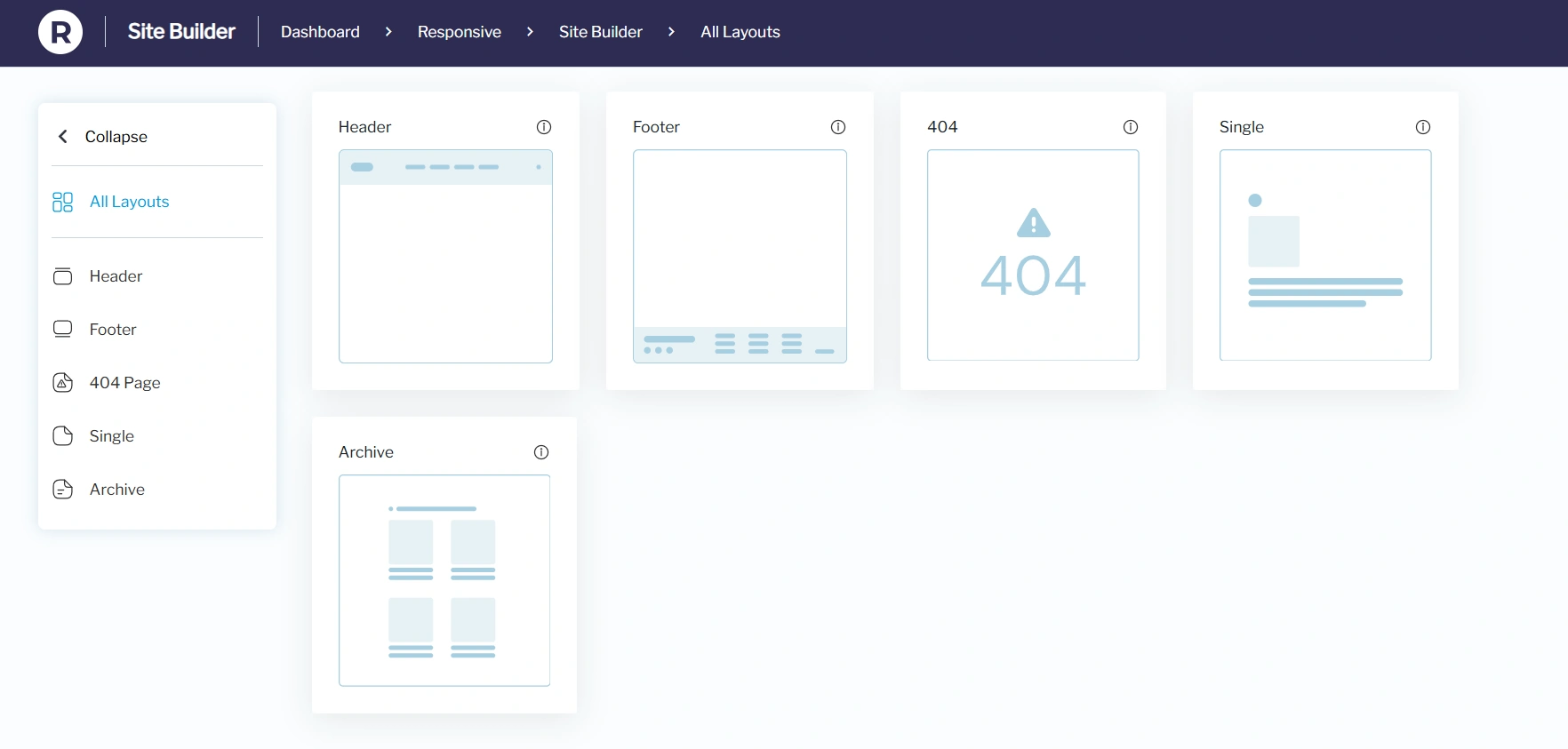
Task: Go to Dashboard breadcrumb
Action: [x=320, y=32]
